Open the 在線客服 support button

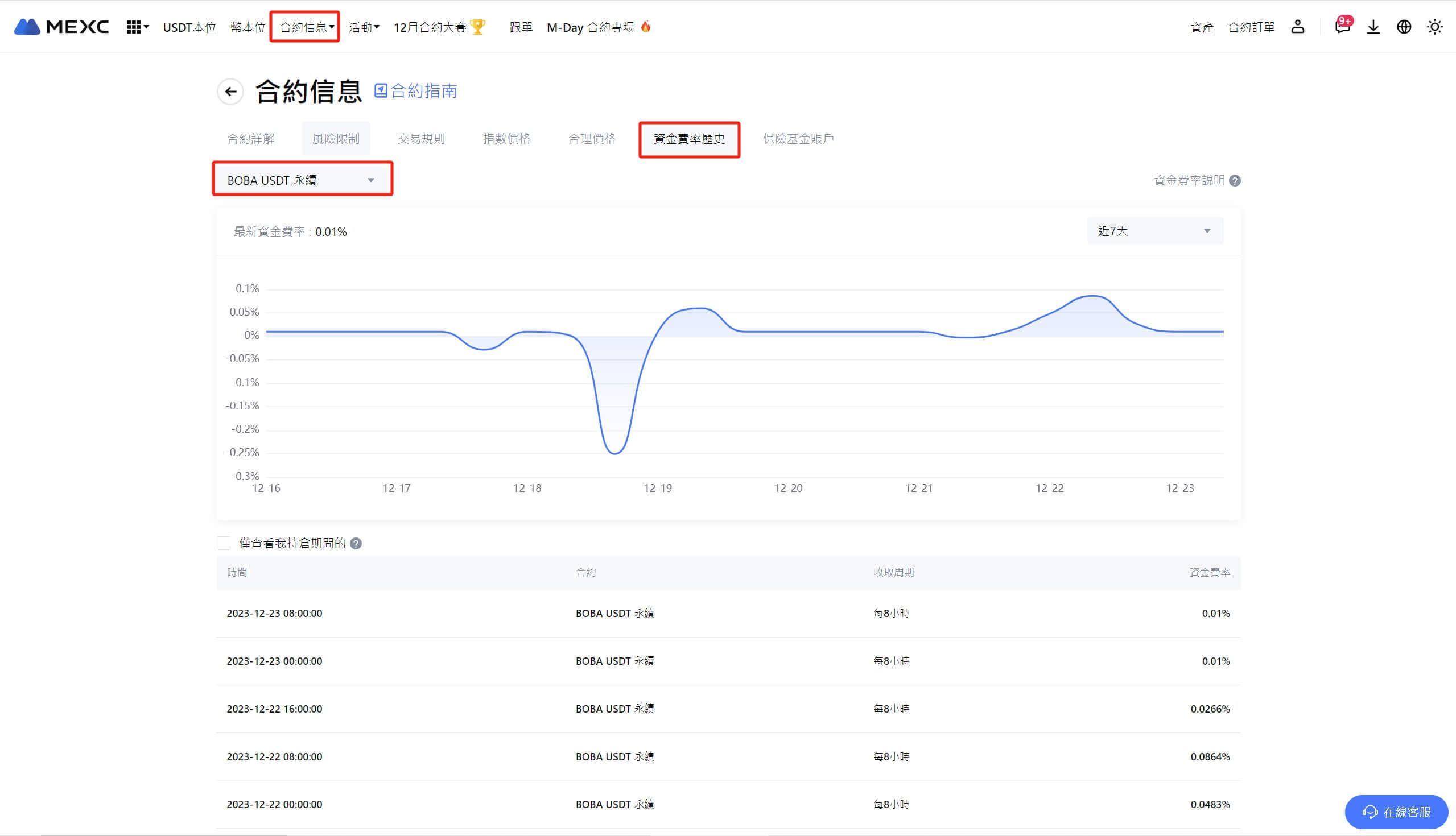click(1396, 812)
